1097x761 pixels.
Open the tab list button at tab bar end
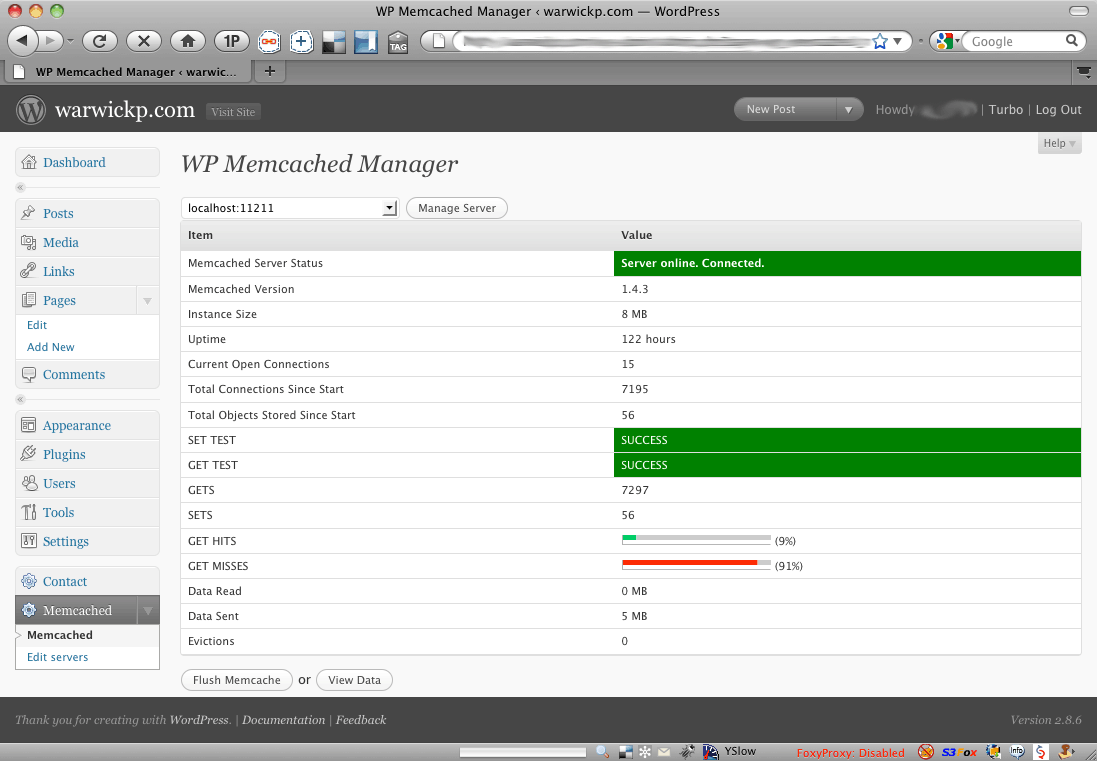pos(1084,71)
